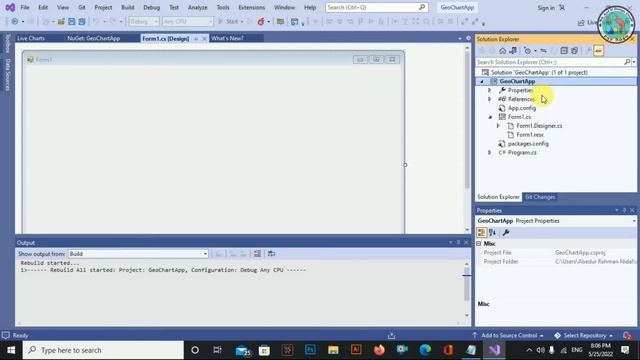Click the Windows Start button
The width and height of the screenshot is (640, 360).
[11, 350]
